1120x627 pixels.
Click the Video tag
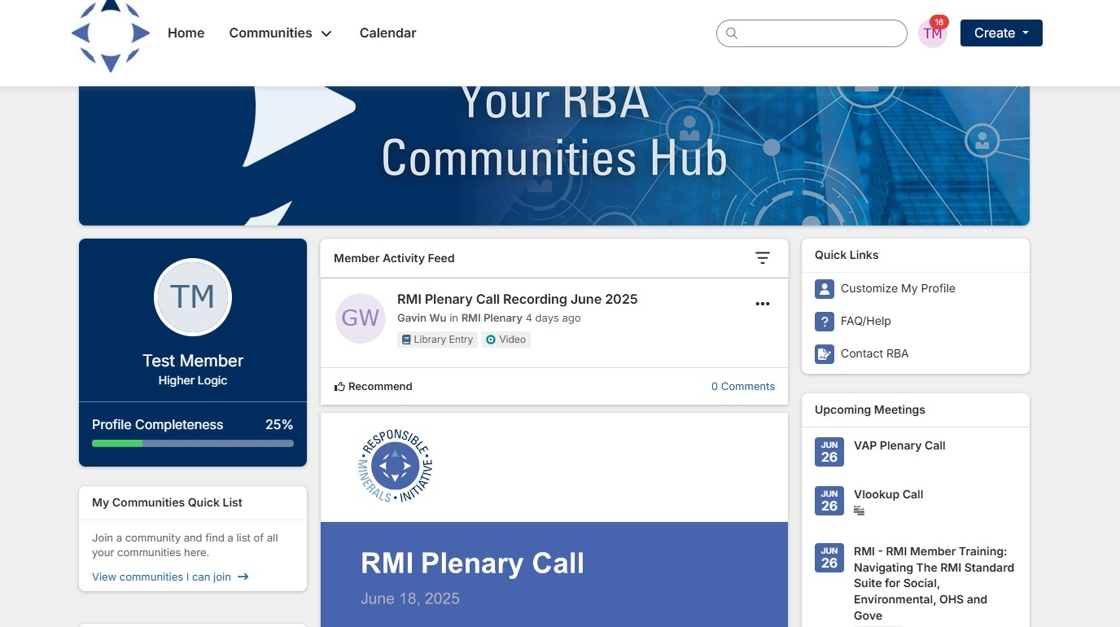[506, 339]
